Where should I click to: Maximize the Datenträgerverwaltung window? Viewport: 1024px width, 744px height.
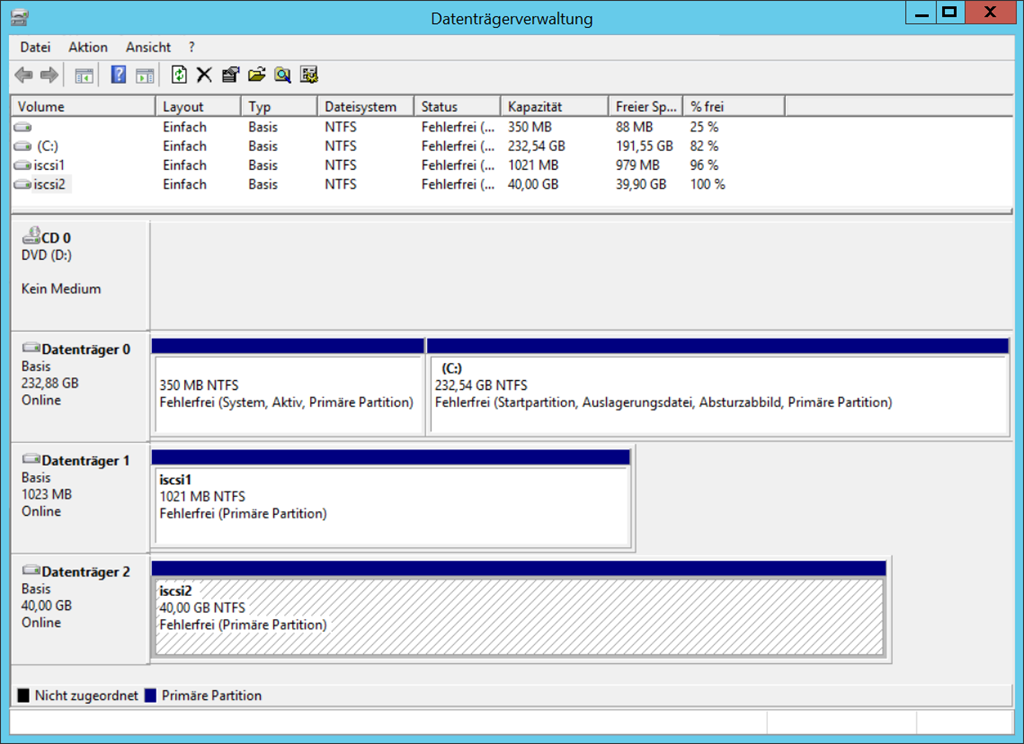click(950, 12)
